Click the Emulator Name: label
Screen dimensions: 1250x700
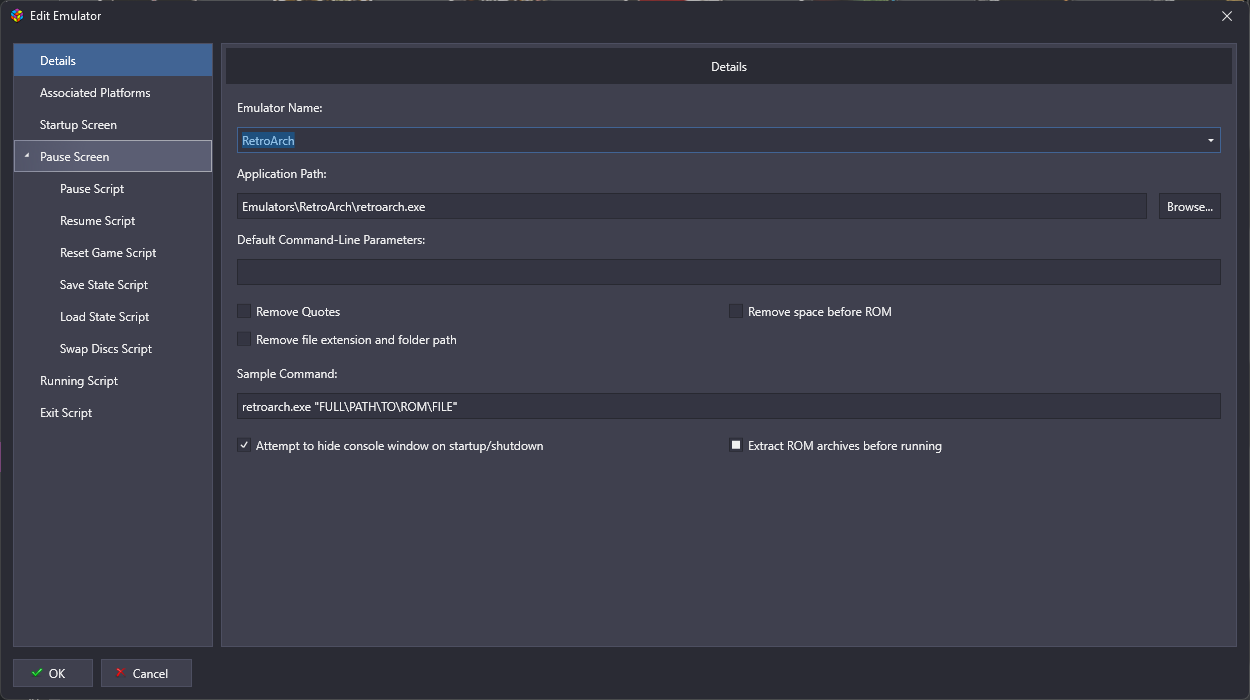pos(279,107)
